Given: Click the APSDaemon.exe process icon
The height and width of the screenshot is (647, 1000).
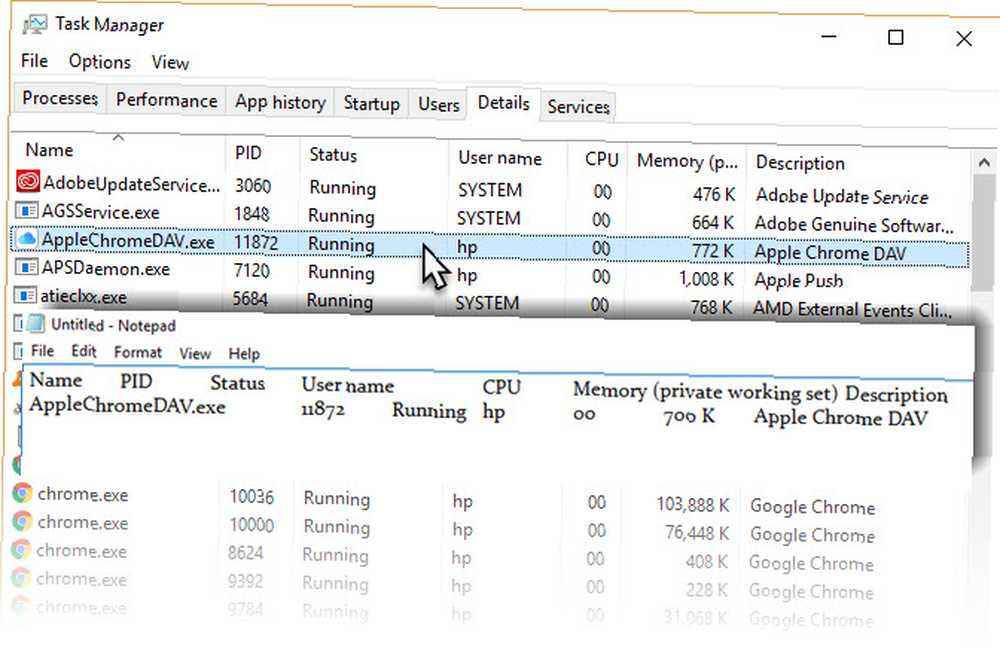Looking at the screenshot, I should (x=26, y=267).
